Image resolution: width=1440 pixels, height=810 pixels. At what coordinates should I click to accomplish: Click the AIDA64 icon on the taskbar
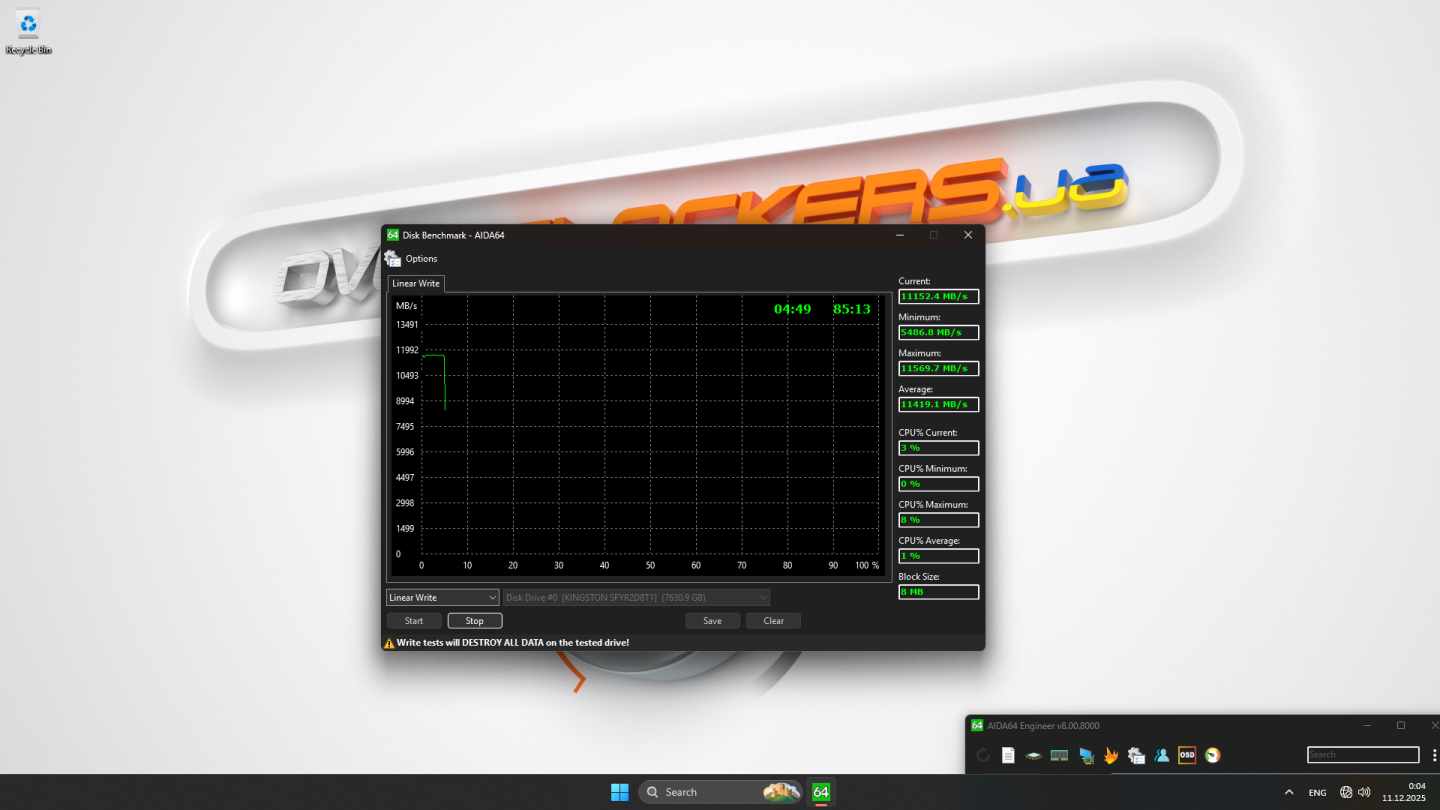(x=821, y=792)
